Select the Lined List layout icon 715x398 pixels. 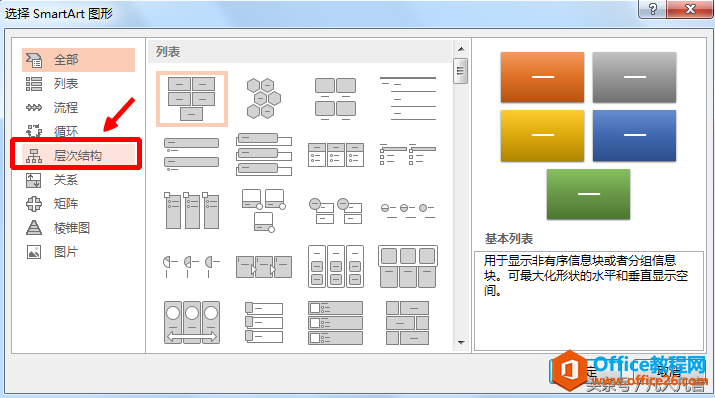pos(408,98)
